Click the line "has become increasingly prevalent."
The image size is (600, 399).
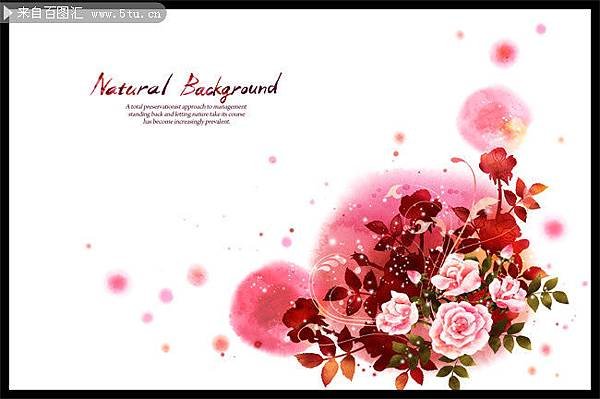tap(187, 122)
